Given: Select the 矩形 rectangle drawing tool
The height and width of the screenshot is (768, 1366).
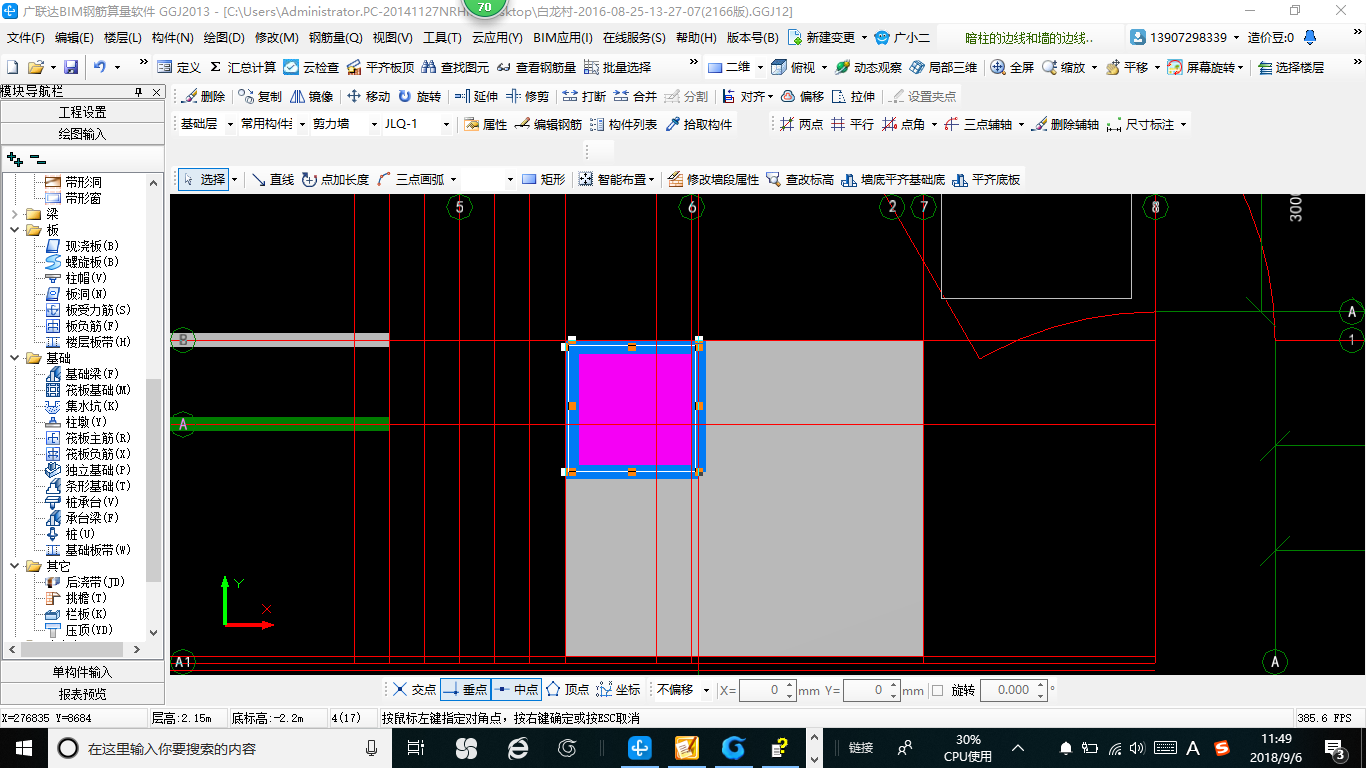Looking at the screenshot, I should point(544,180).
